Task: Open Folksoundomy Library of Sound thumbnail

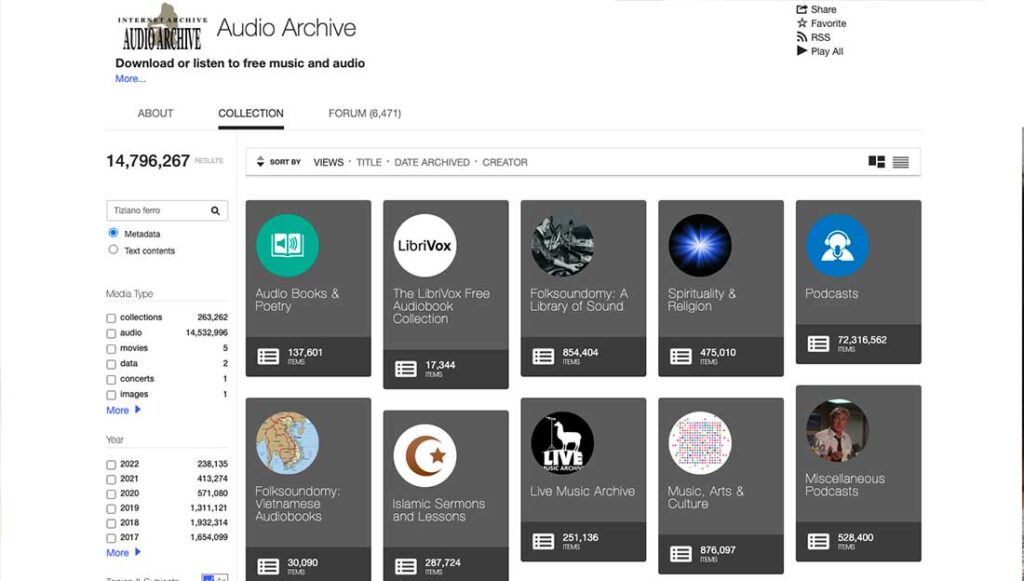Action: (562, 245)
